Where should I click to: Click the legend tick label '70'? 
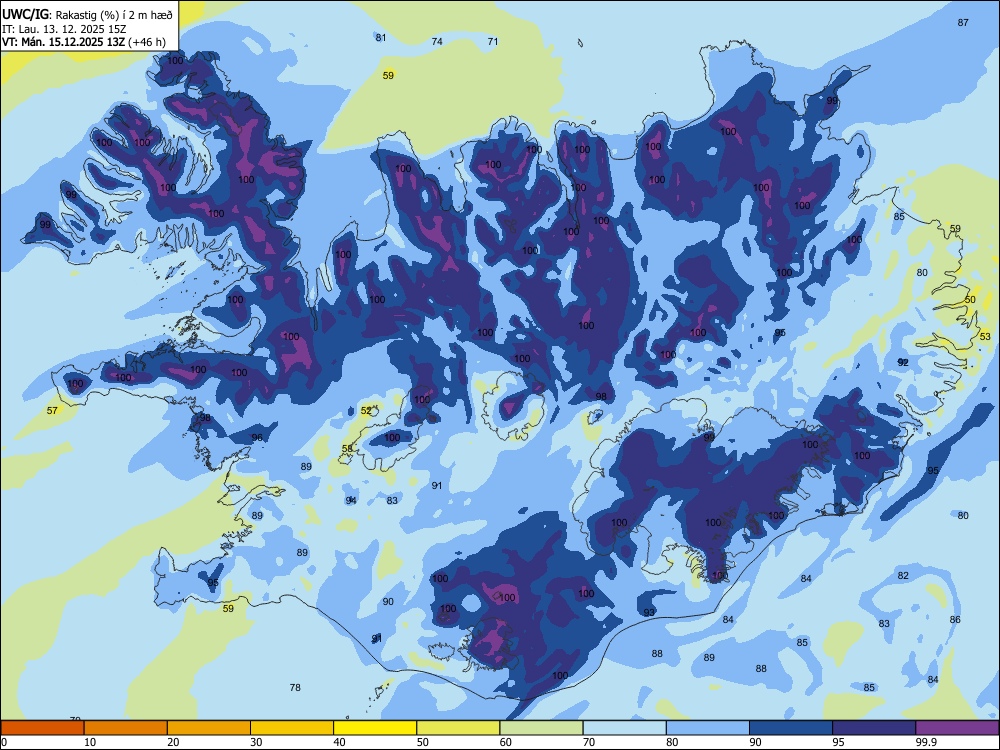(589, 742)
